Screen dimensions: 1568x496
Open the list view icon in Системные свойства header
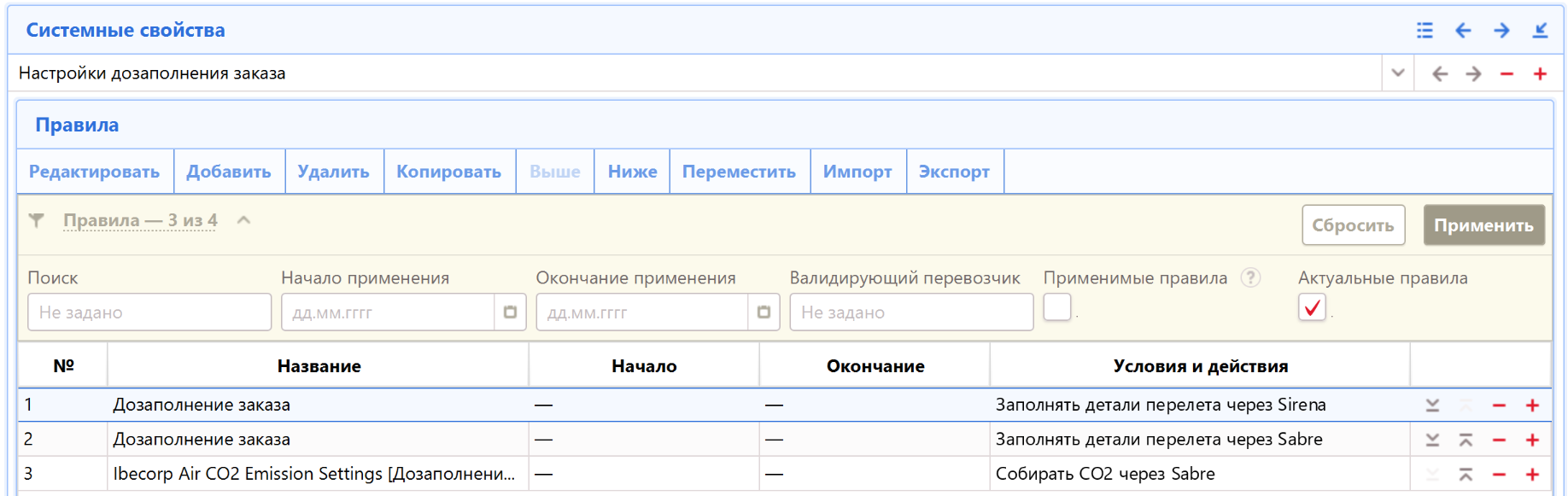pos(1425,31)
